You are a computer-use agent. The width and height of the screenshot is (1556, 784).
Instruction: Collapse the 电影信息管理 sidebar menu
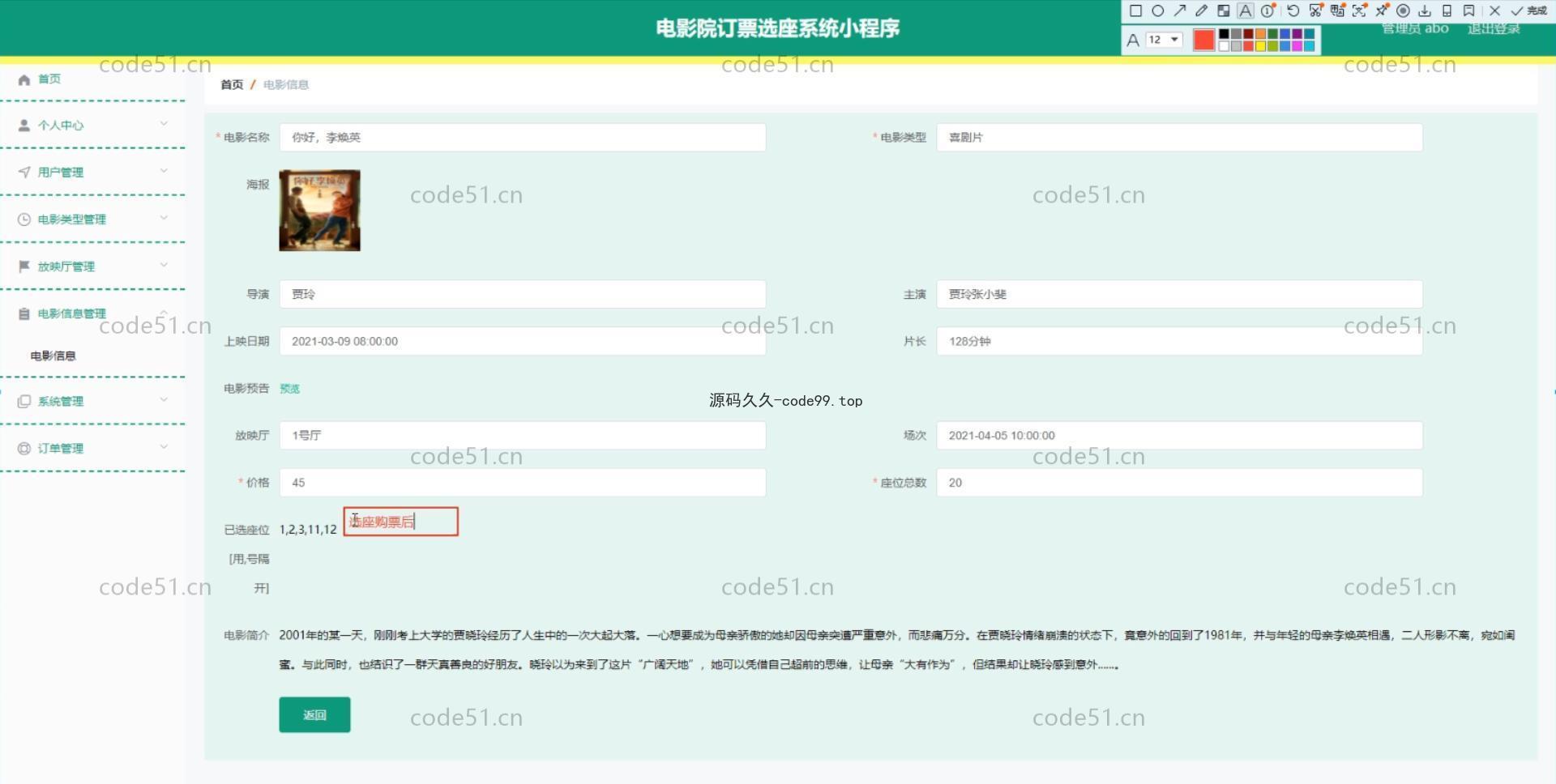93,313
